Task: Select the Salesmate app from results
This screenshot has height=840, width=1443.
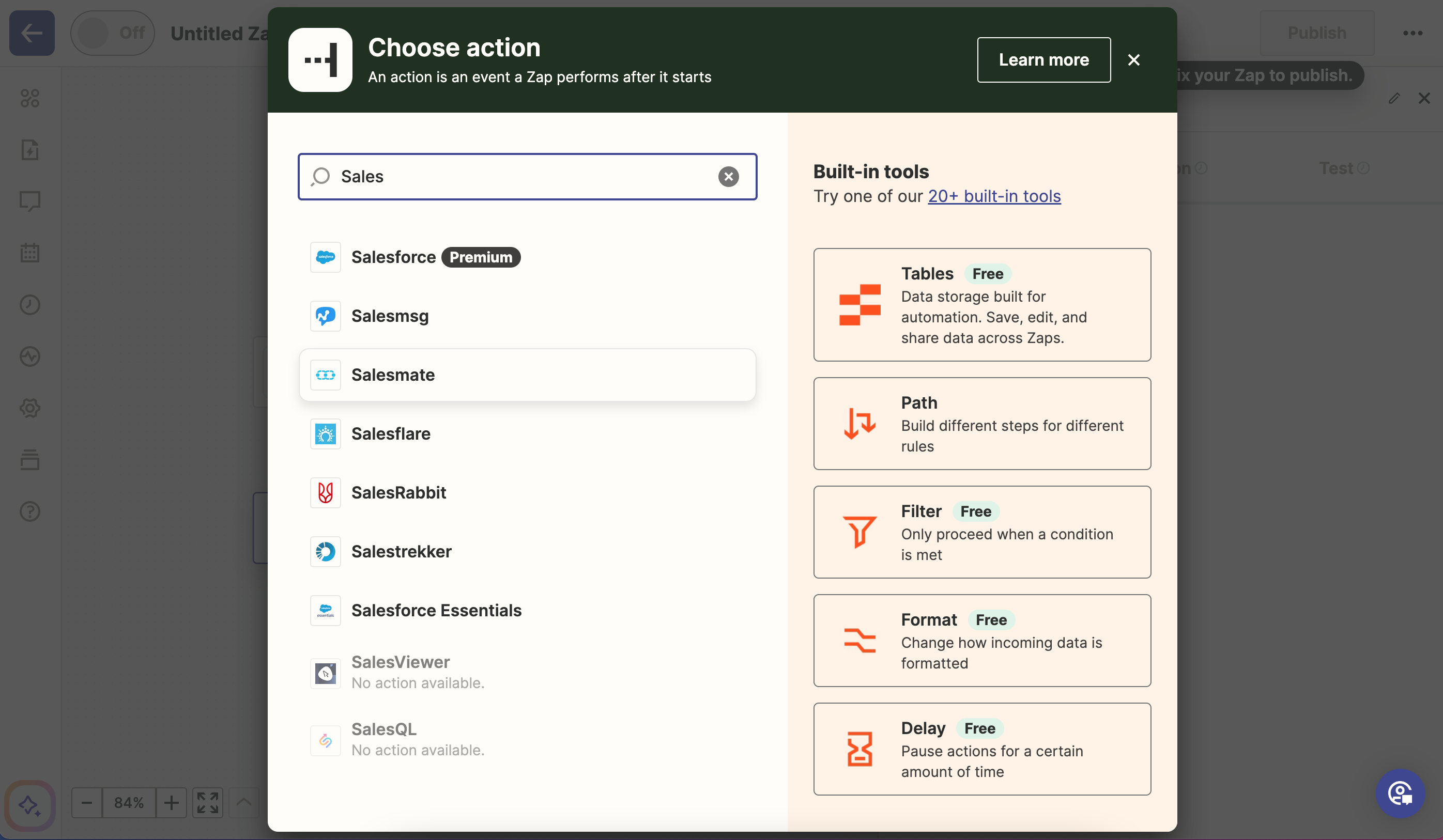Action: pyautogui.click(x=393, y=374)
